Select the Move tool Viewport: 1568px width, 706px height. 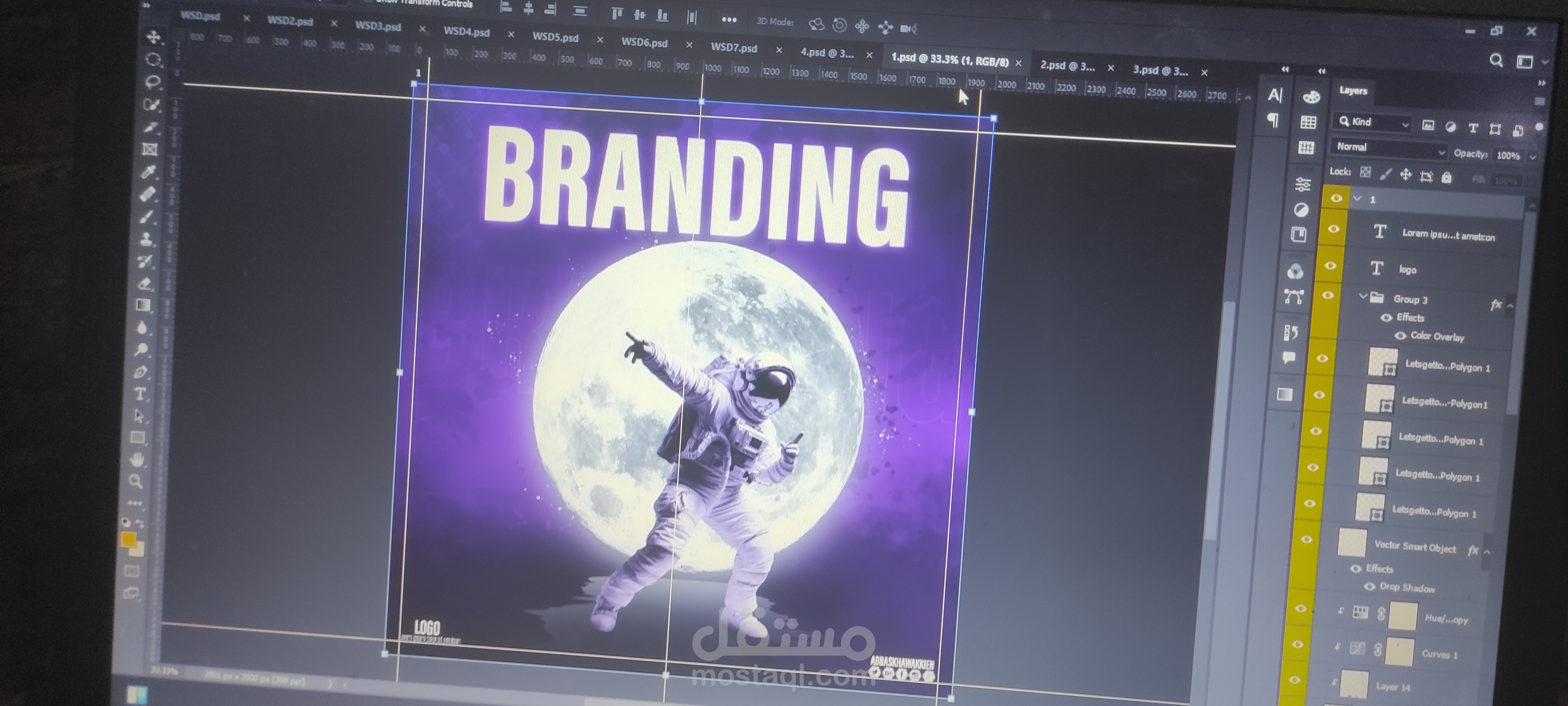pyautogui.click(x=153, y=37)
